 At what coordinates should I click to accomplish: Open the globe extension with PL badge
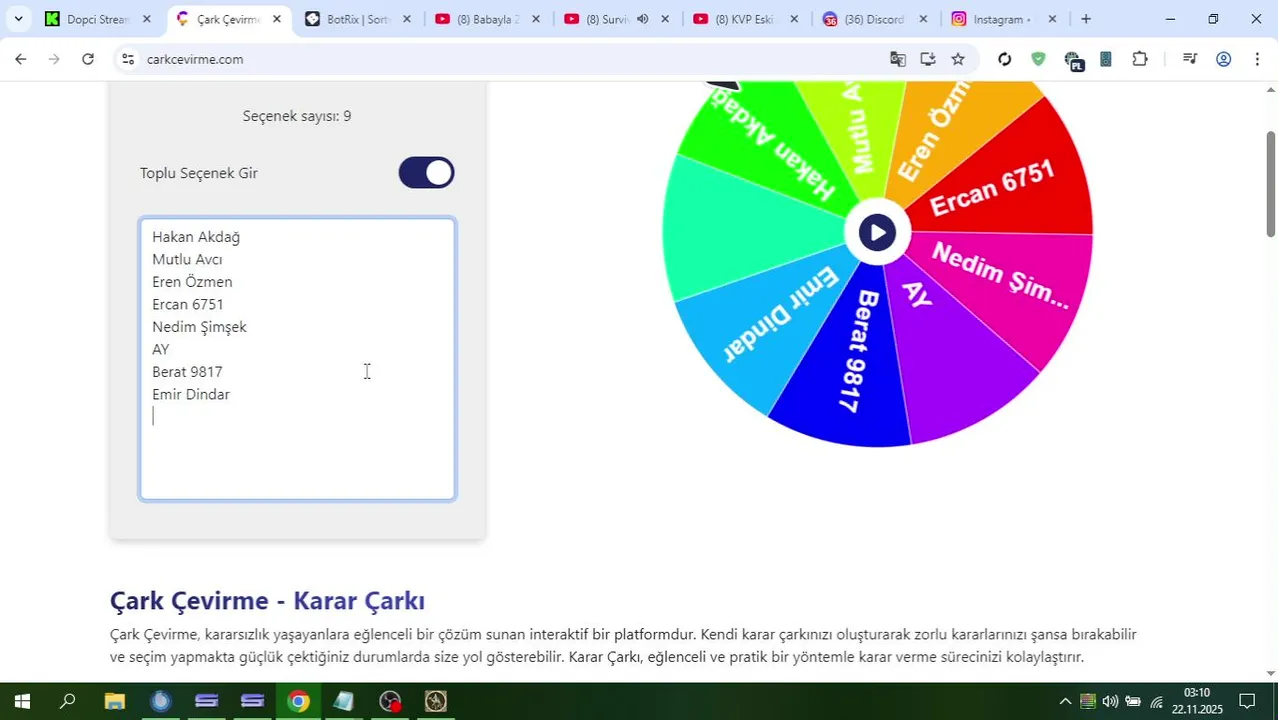coord(1073,61)
